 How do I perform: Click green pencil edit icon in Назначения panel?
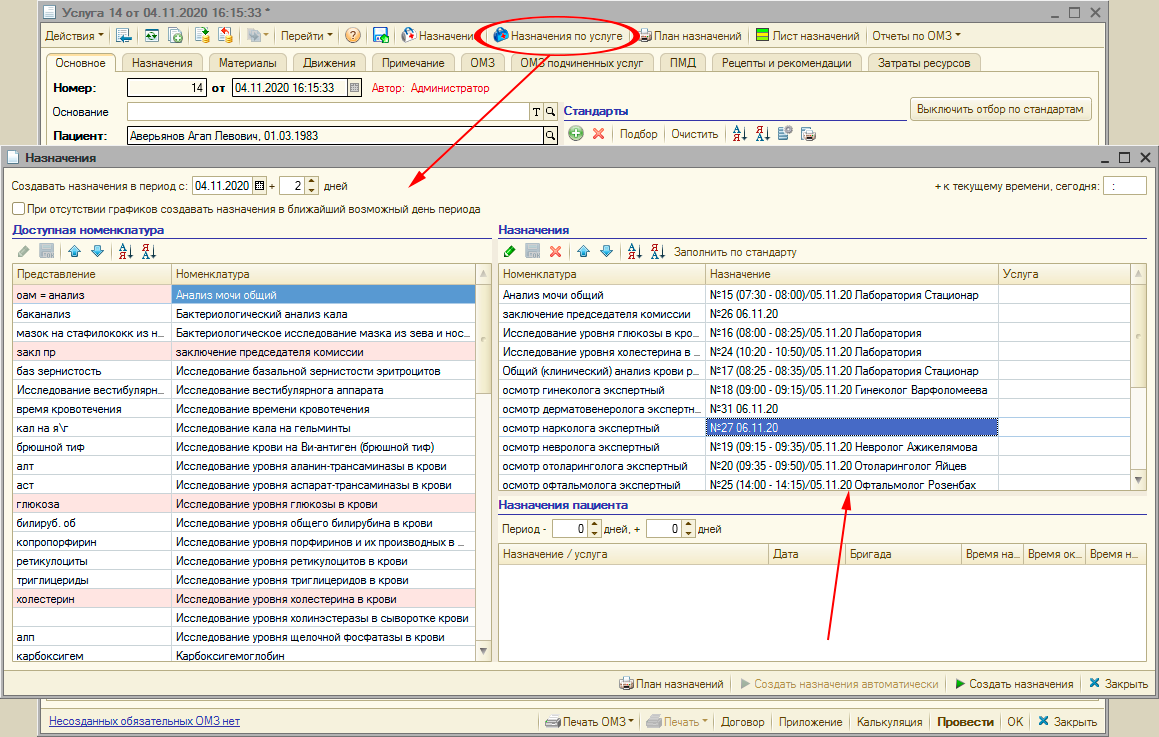click(510, 252)
